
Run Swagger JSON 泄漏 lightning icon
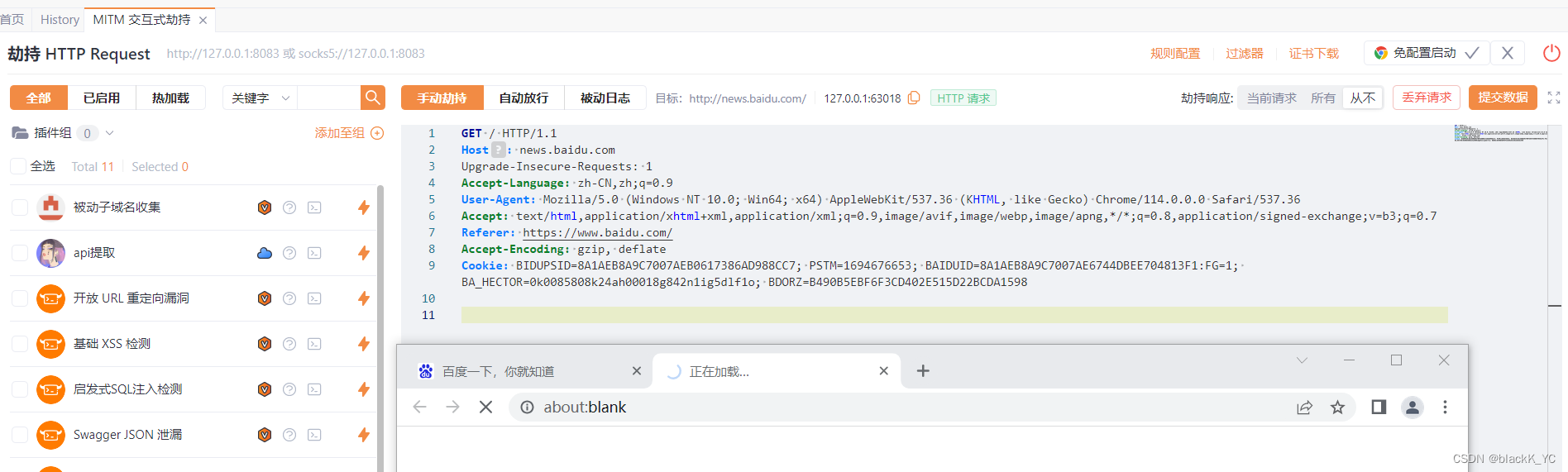363,435
